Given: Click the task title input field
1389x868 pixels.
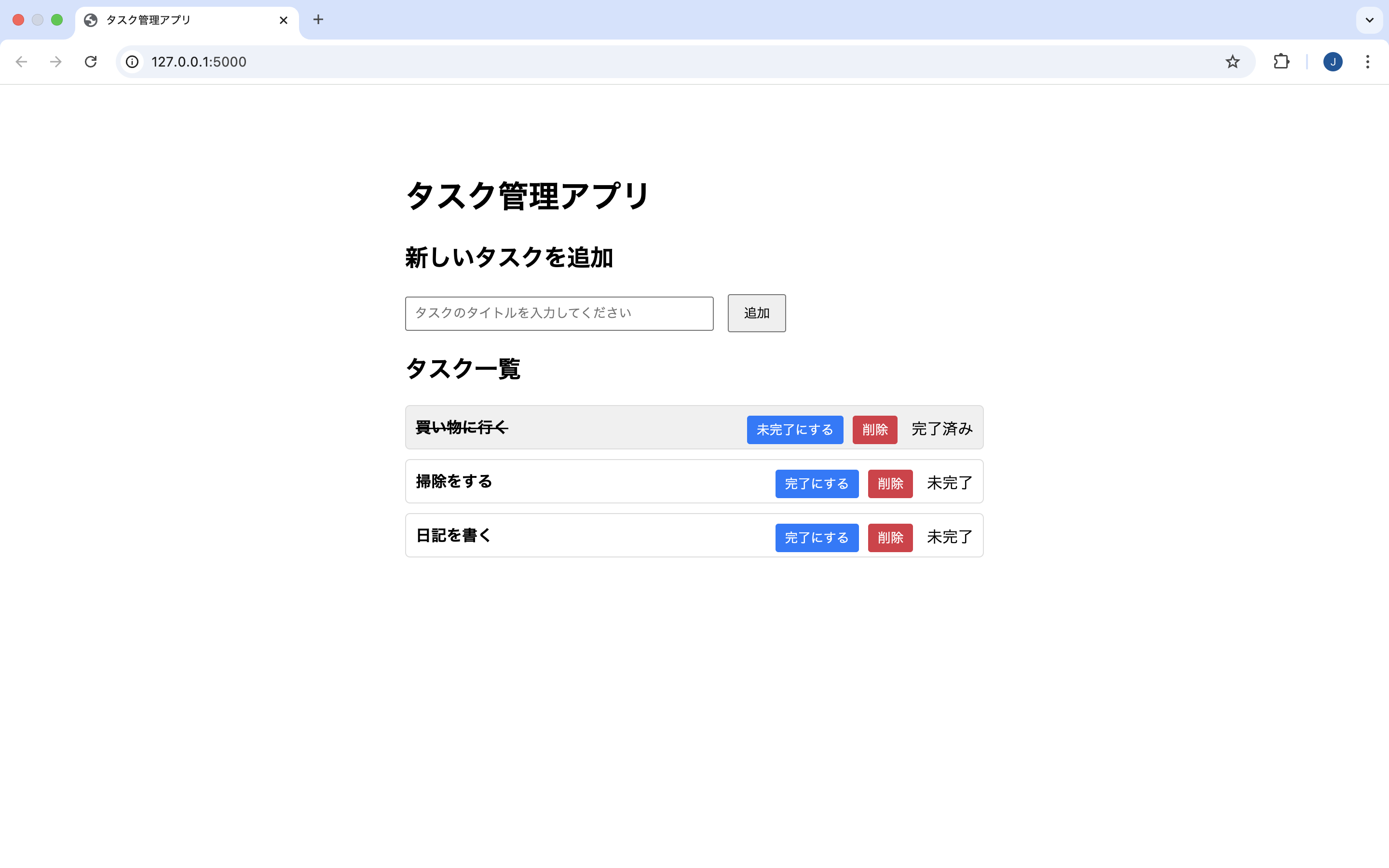Looking at the screenshot, I should 558,313.
